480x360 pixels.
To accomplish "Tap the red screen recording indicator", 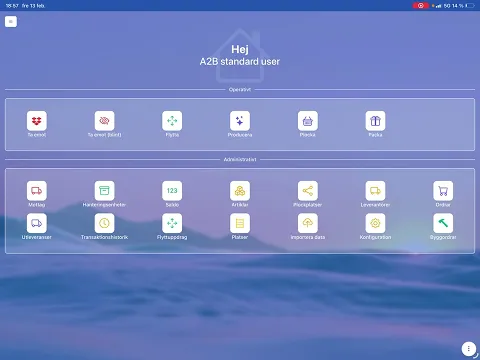I will tap(421, 6).
